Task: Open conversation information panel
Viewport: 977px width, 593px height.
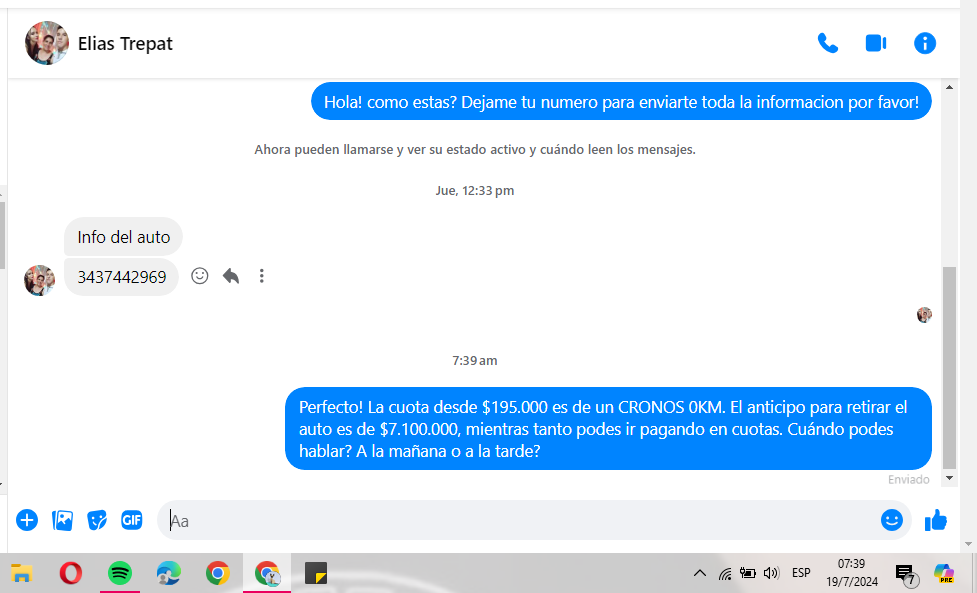Action: coord(925,43)
